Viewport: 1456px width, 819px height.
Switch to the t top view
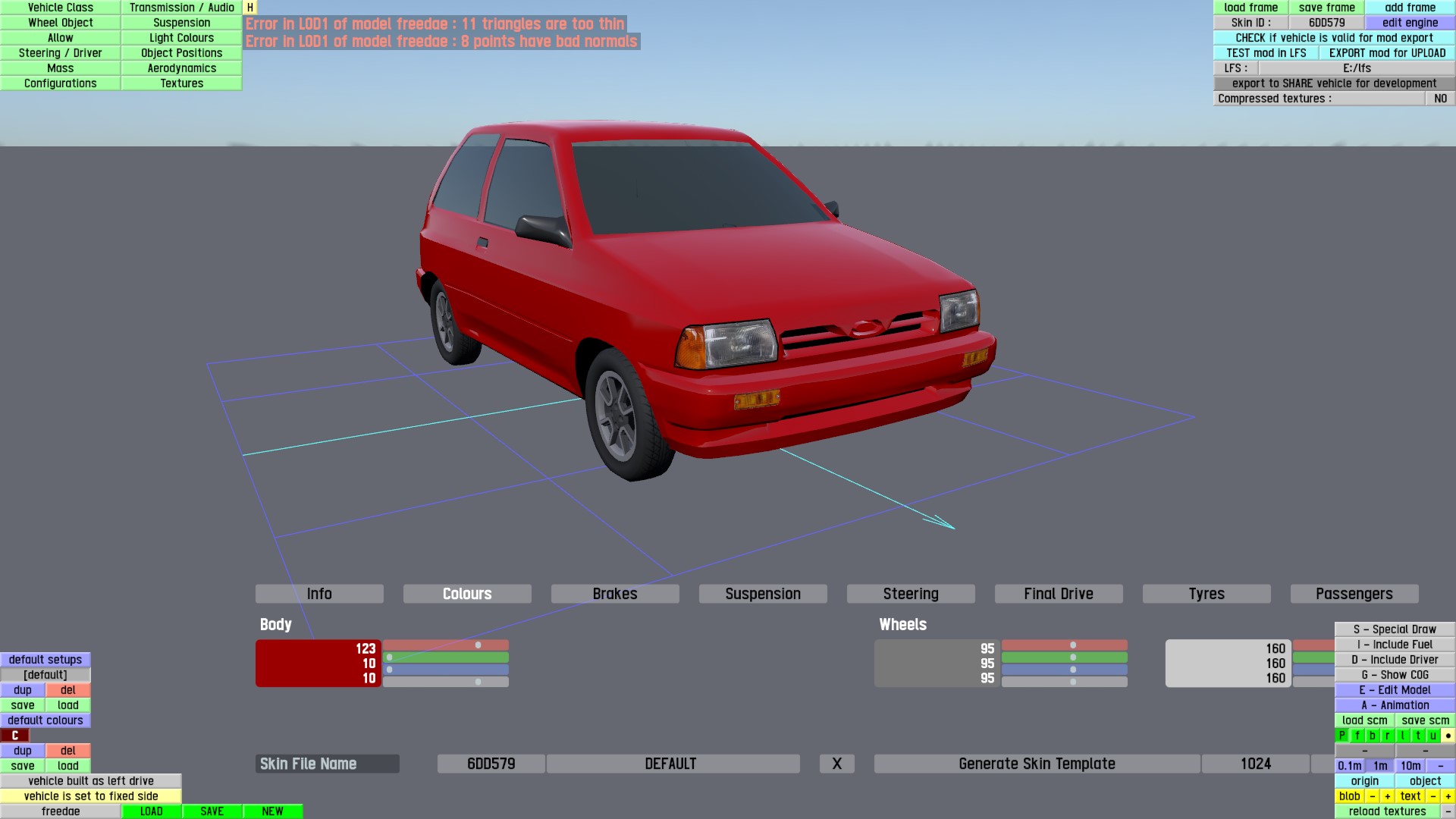tap(1418, 736)
